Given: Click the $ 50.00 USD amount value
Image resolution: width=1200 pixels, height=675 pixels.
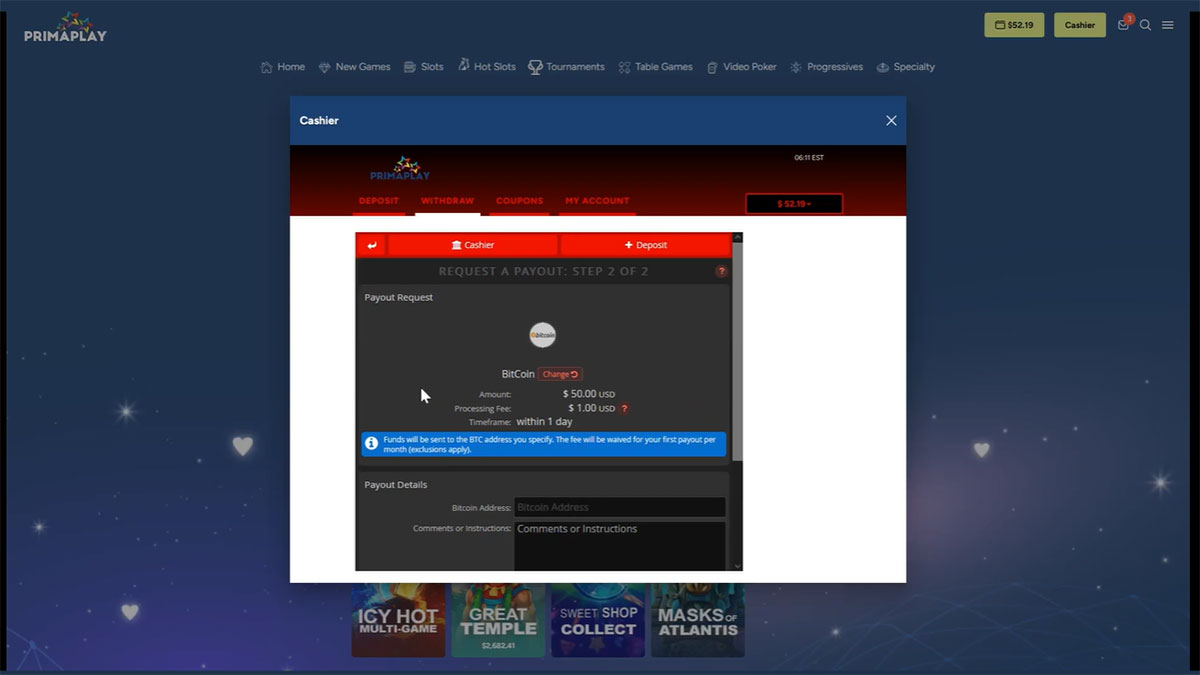Looking at the screenshot, I should [589, 394].
